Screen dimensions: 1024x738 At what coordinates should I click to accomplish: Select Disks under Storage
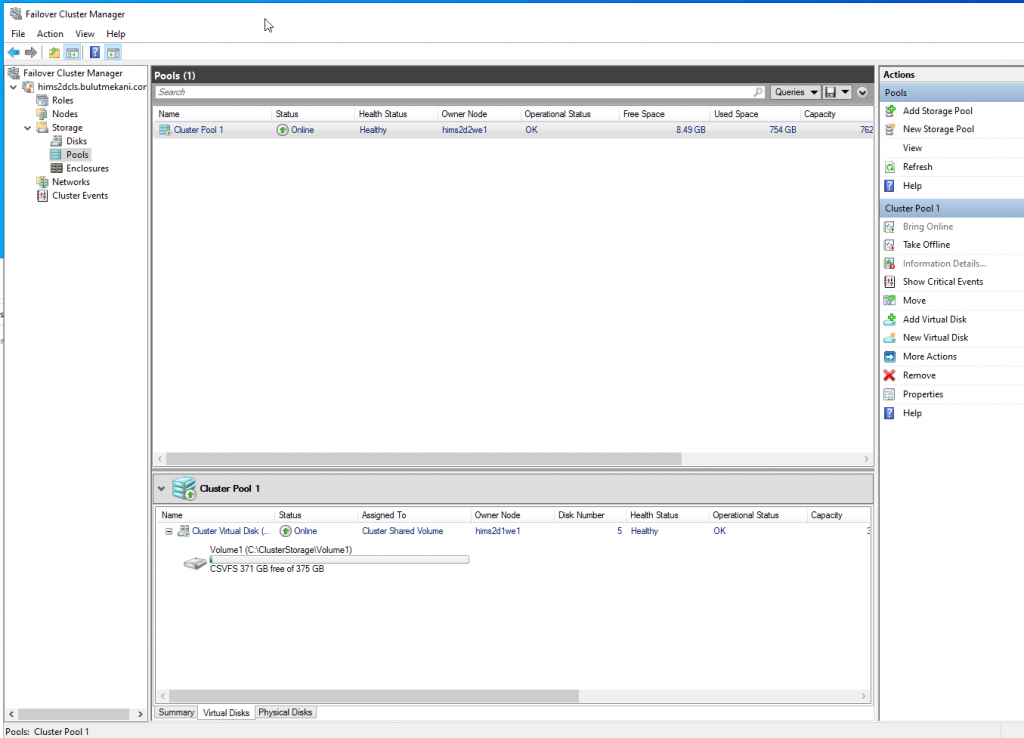[x=76, y=141]
